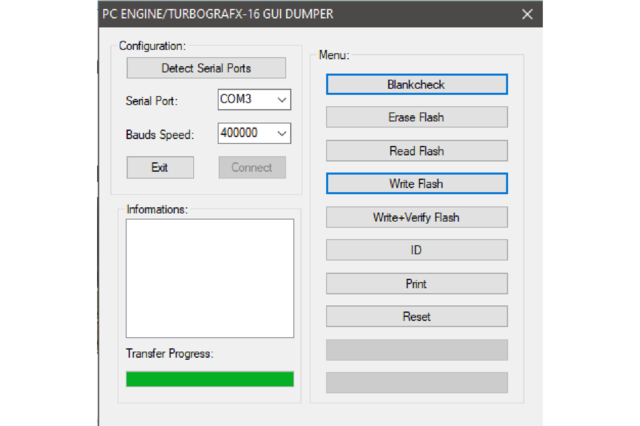Click the window title bar text

(218, 14)
